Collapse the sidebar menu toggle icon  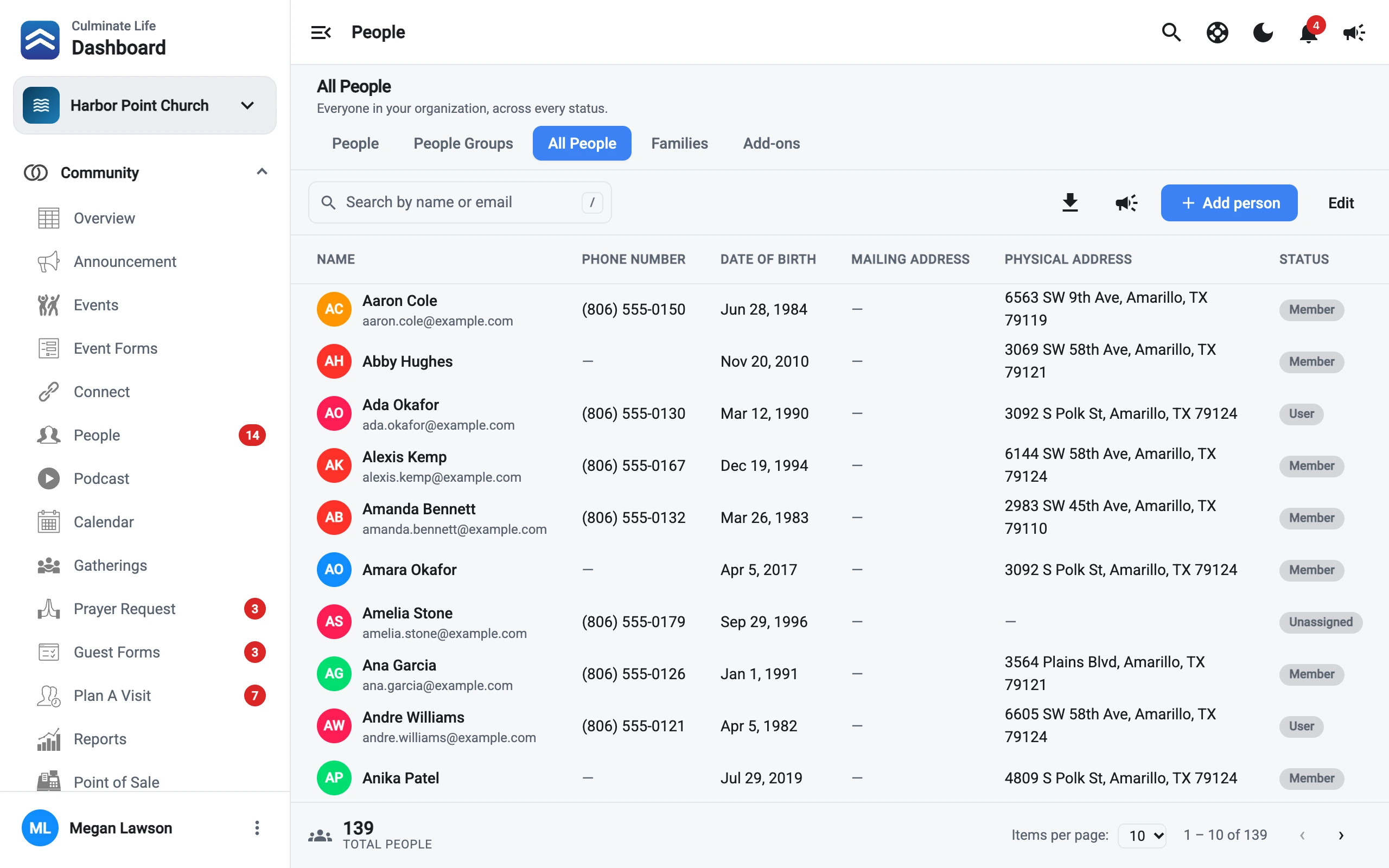[x=321, y=33]
